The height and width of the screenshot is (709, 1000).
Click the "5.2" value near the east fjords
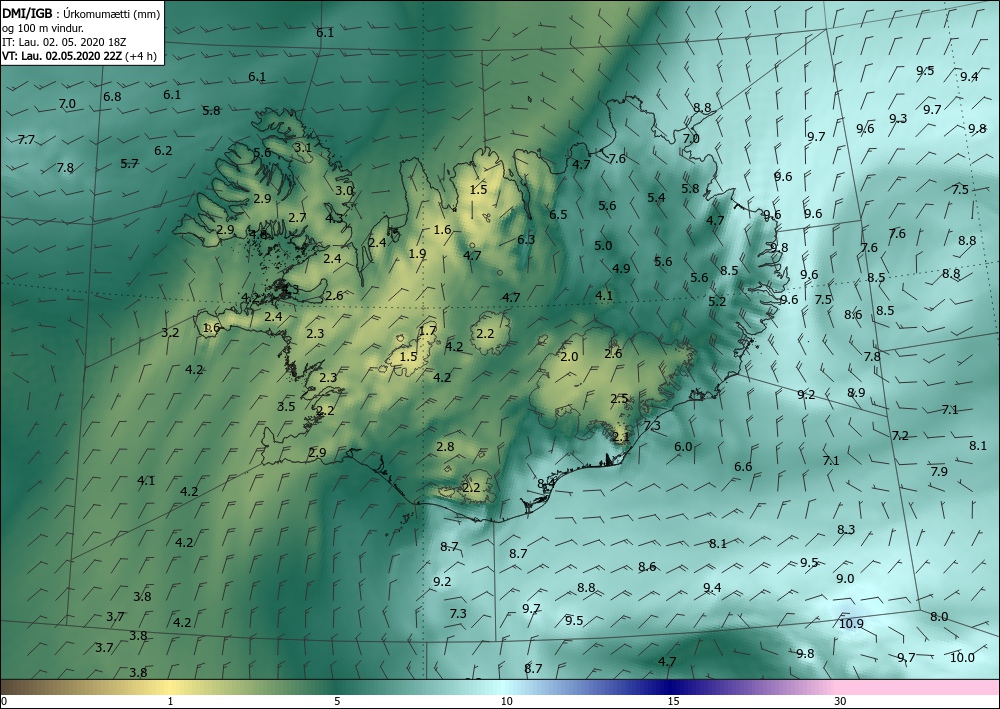717,301
